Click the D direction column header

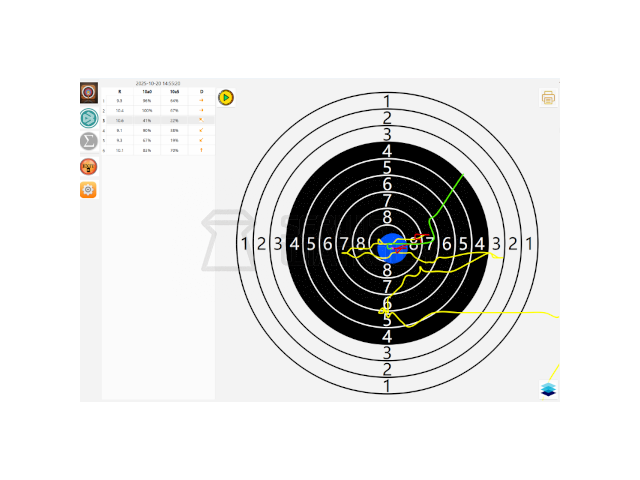[201, 92]
